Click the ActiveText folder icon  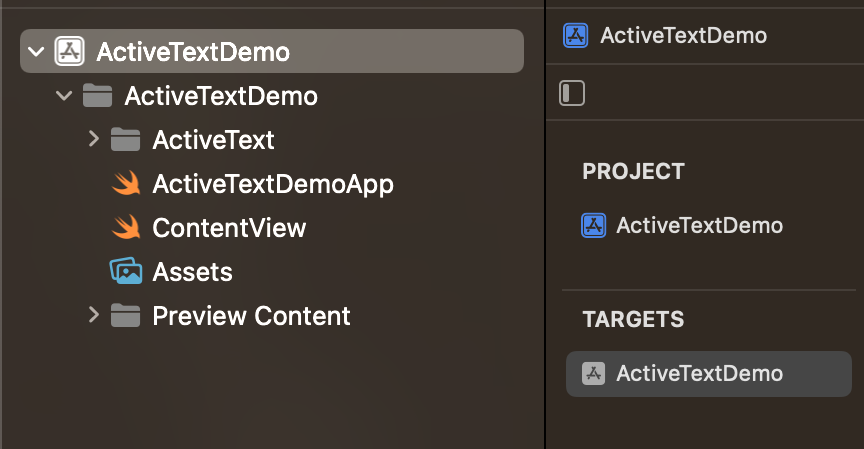125,140
